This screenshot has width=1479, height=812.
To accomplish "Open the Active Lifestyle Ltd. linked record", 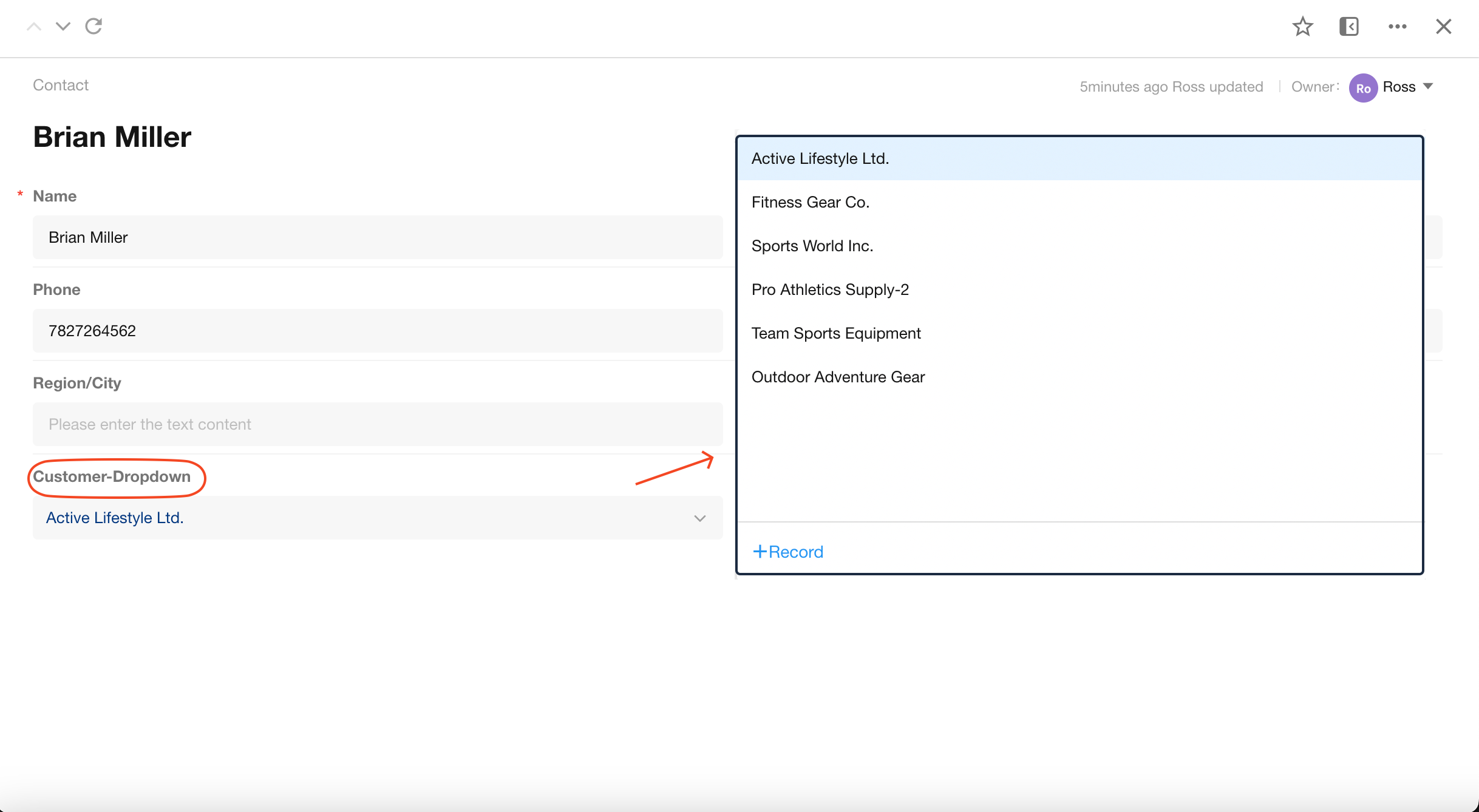I will pyautogui.click(x=115, y=518).
